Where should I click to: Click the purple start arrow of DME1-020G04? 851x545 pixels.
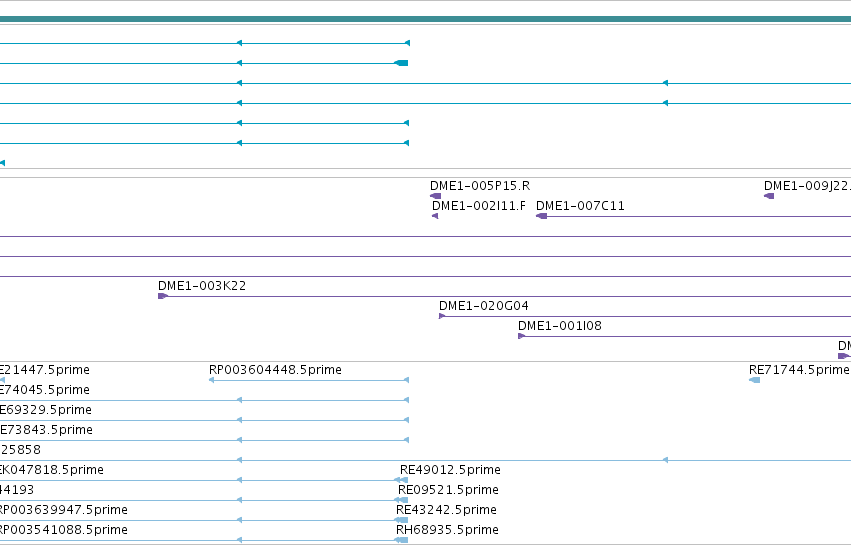(x=442, y=316)
